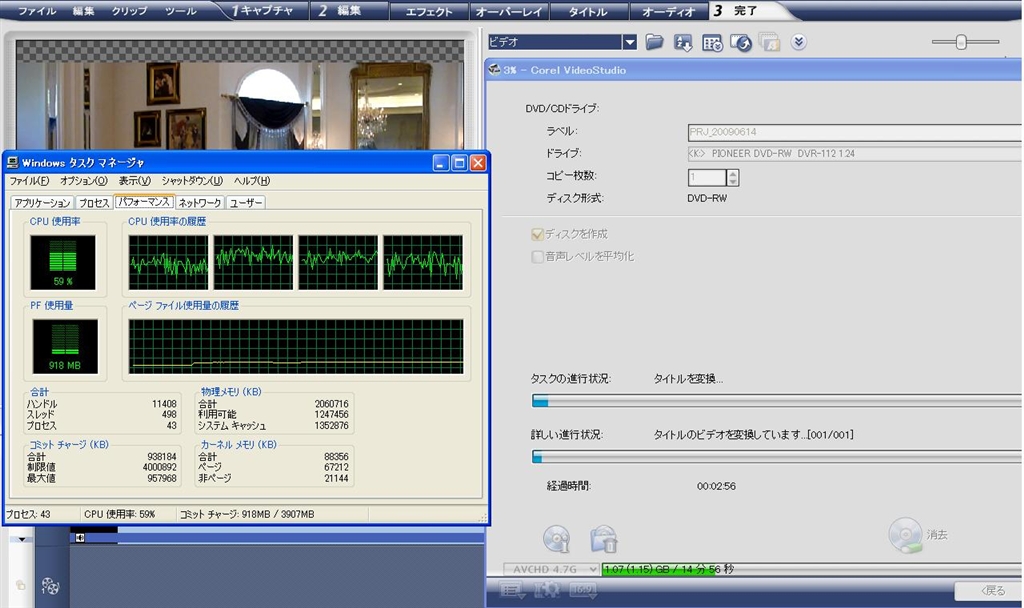Click the fourth CPU history graph
This screenshot has height=608, width=1024.
click(x=423, y=263)
